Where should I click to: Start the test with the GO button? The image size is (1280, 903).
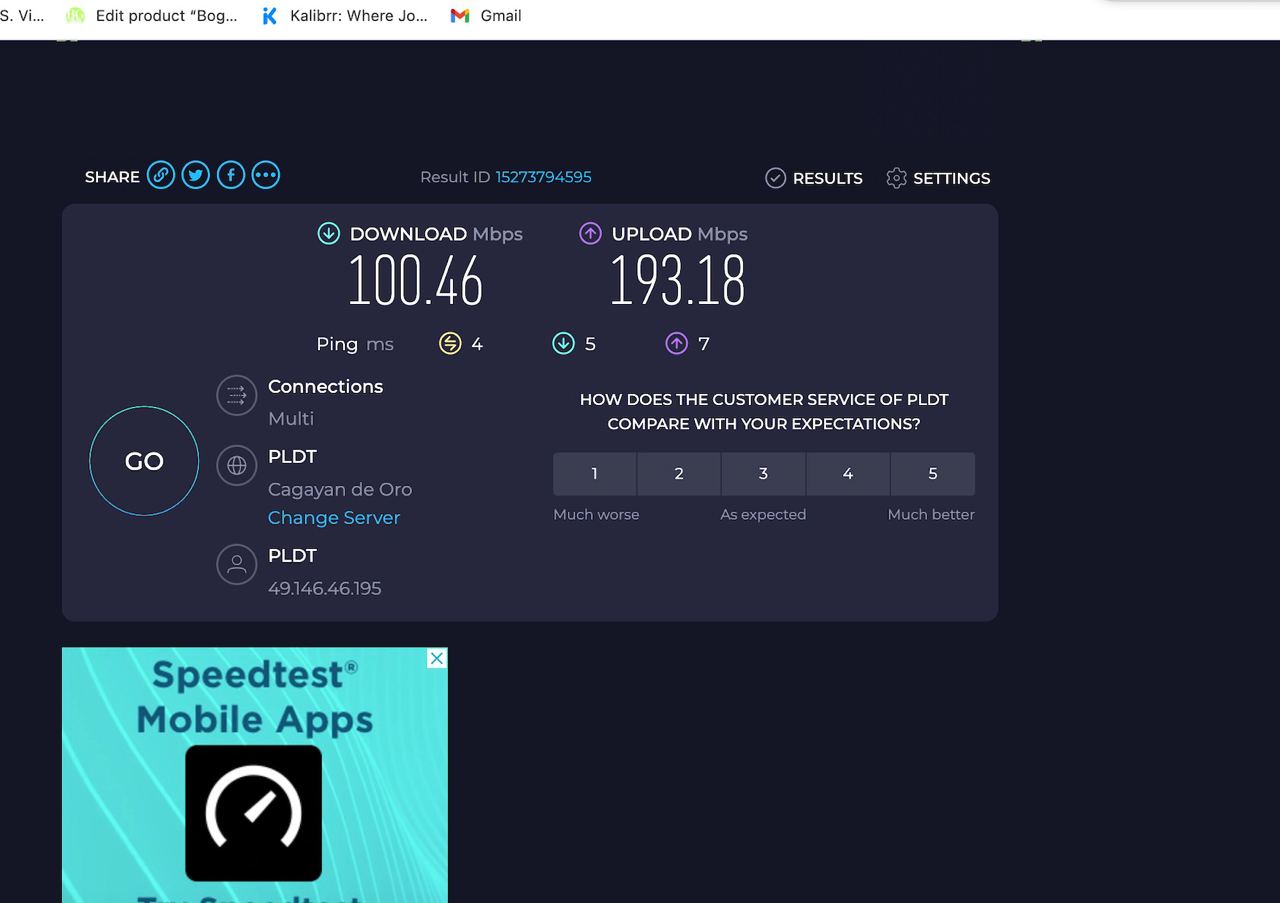click(144, 461)
